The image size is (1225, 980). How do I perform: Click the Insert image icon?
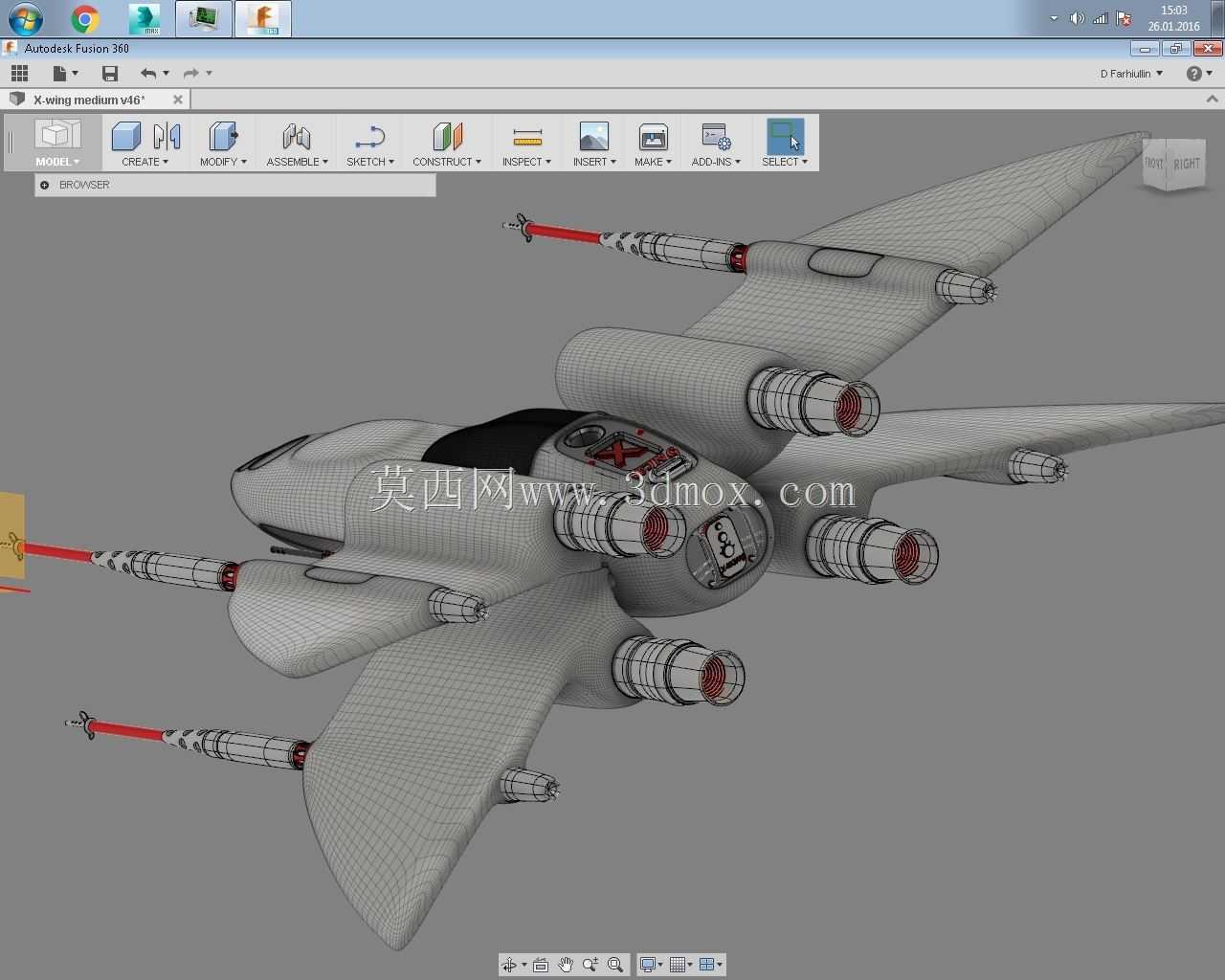pyautogui.click(x=594, y=136)
